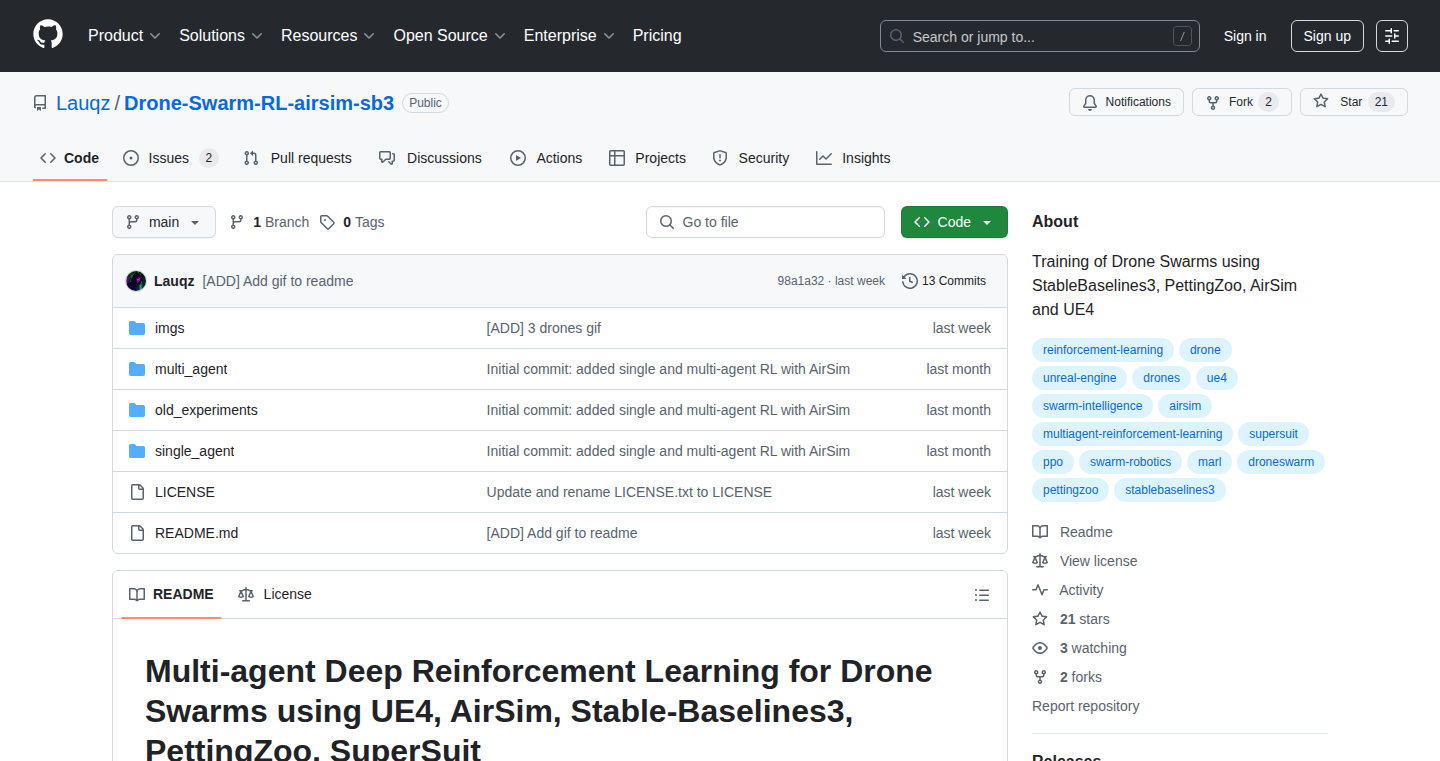Switch to the Code tab
The width and height of the screenshot is (1440, 761).
pos(70,158)
